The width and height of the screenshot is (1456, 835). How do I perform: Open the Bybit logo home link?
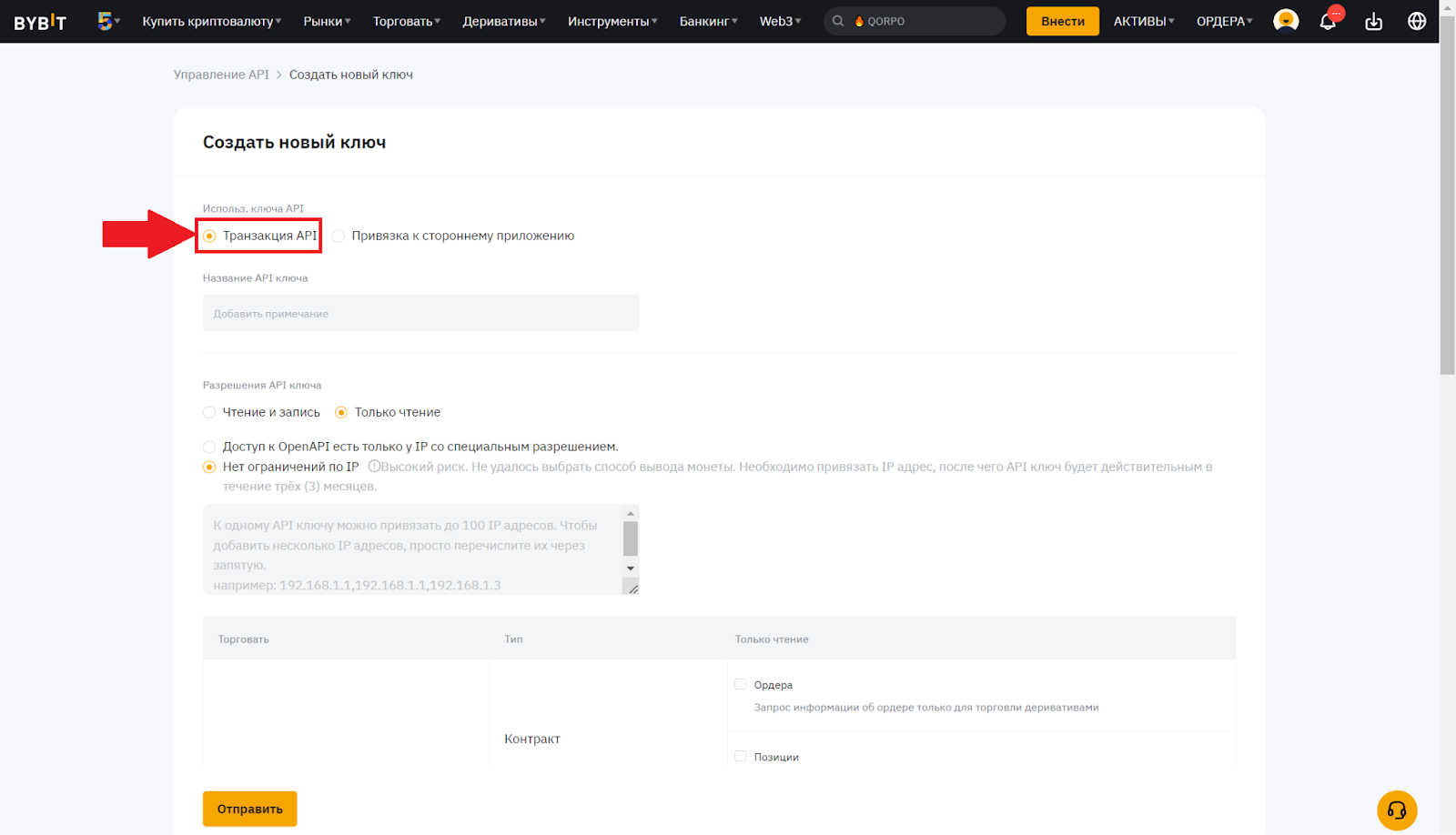point(40,22)
